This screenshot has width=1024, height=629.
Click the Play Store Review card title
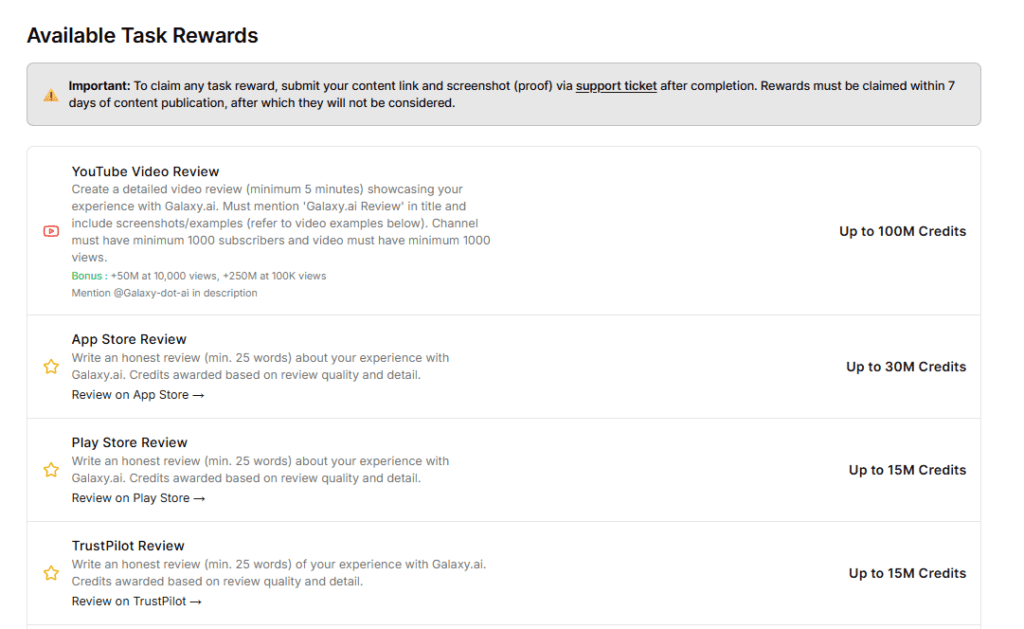point(128,442)
